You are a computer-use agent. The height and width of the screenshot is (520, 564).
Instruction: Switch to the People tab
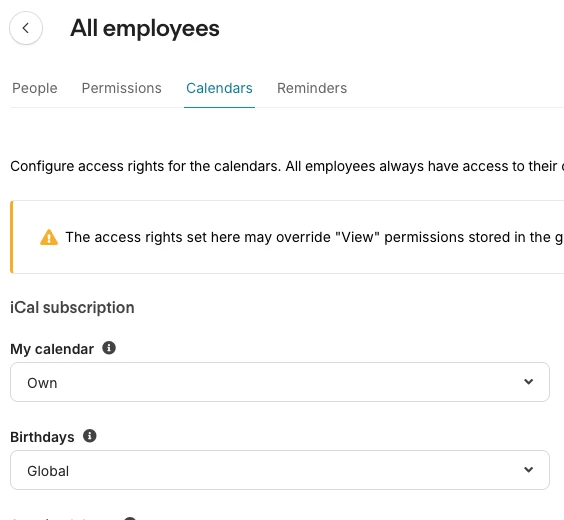(x=35, y=88)
